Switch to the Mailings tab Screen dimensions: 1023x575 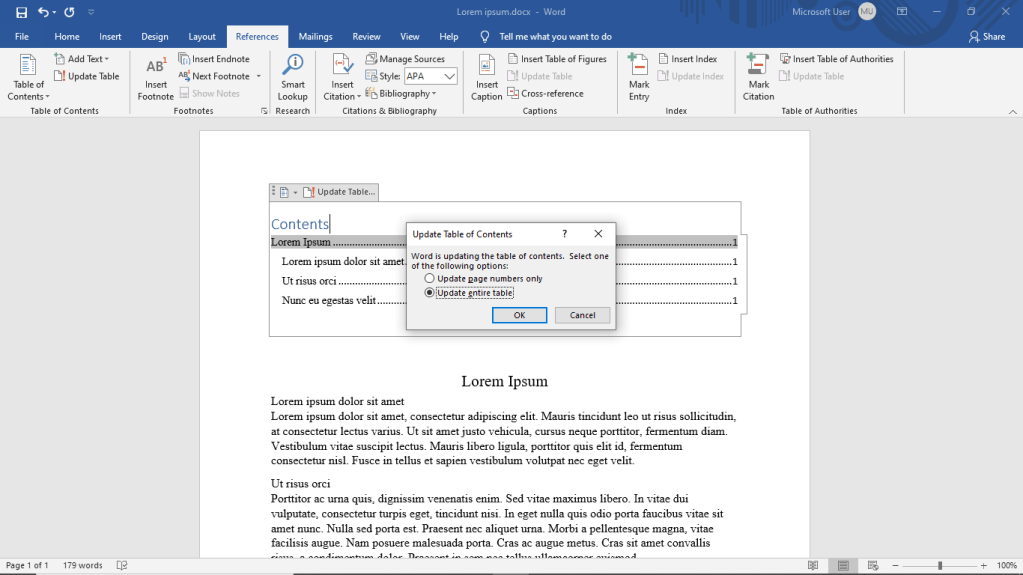315,37
